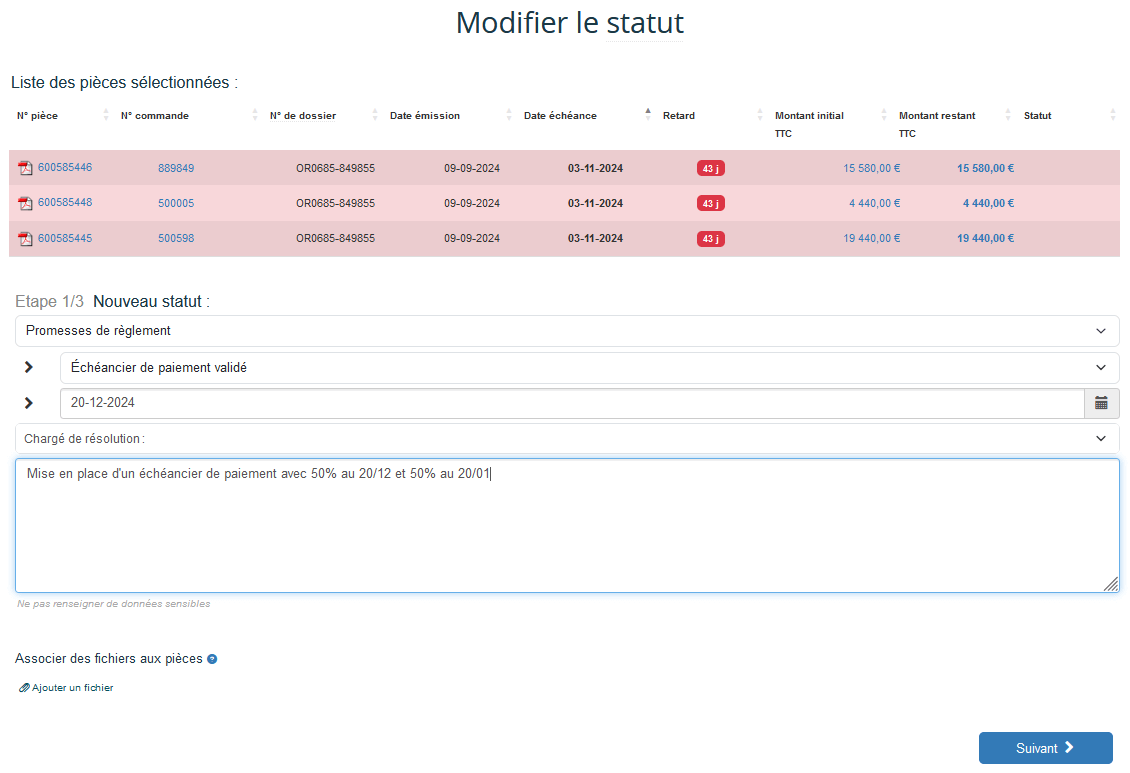Open the calendar date picker icon

(1101, 403)
